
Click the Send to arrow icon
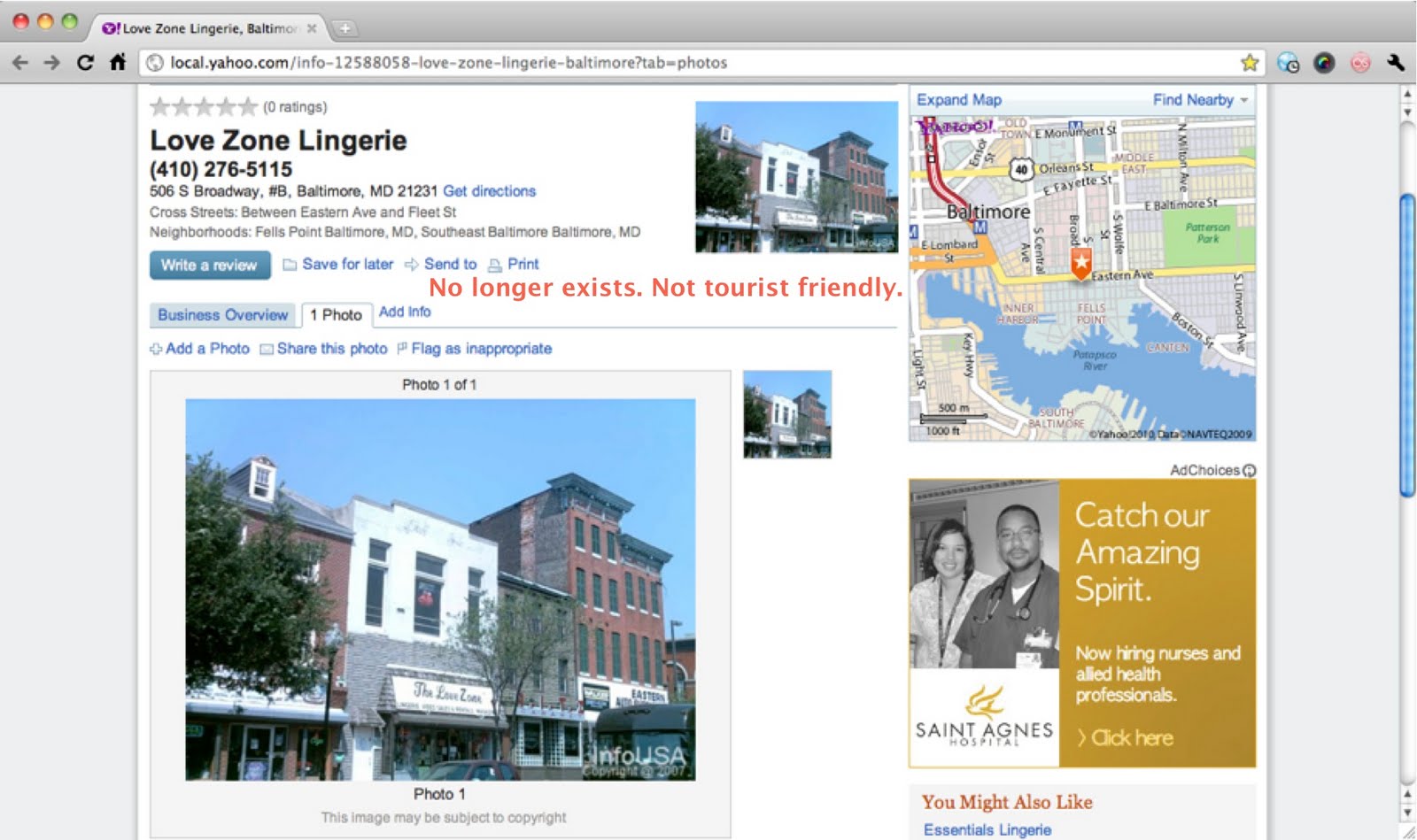click(x=412, y=265)
